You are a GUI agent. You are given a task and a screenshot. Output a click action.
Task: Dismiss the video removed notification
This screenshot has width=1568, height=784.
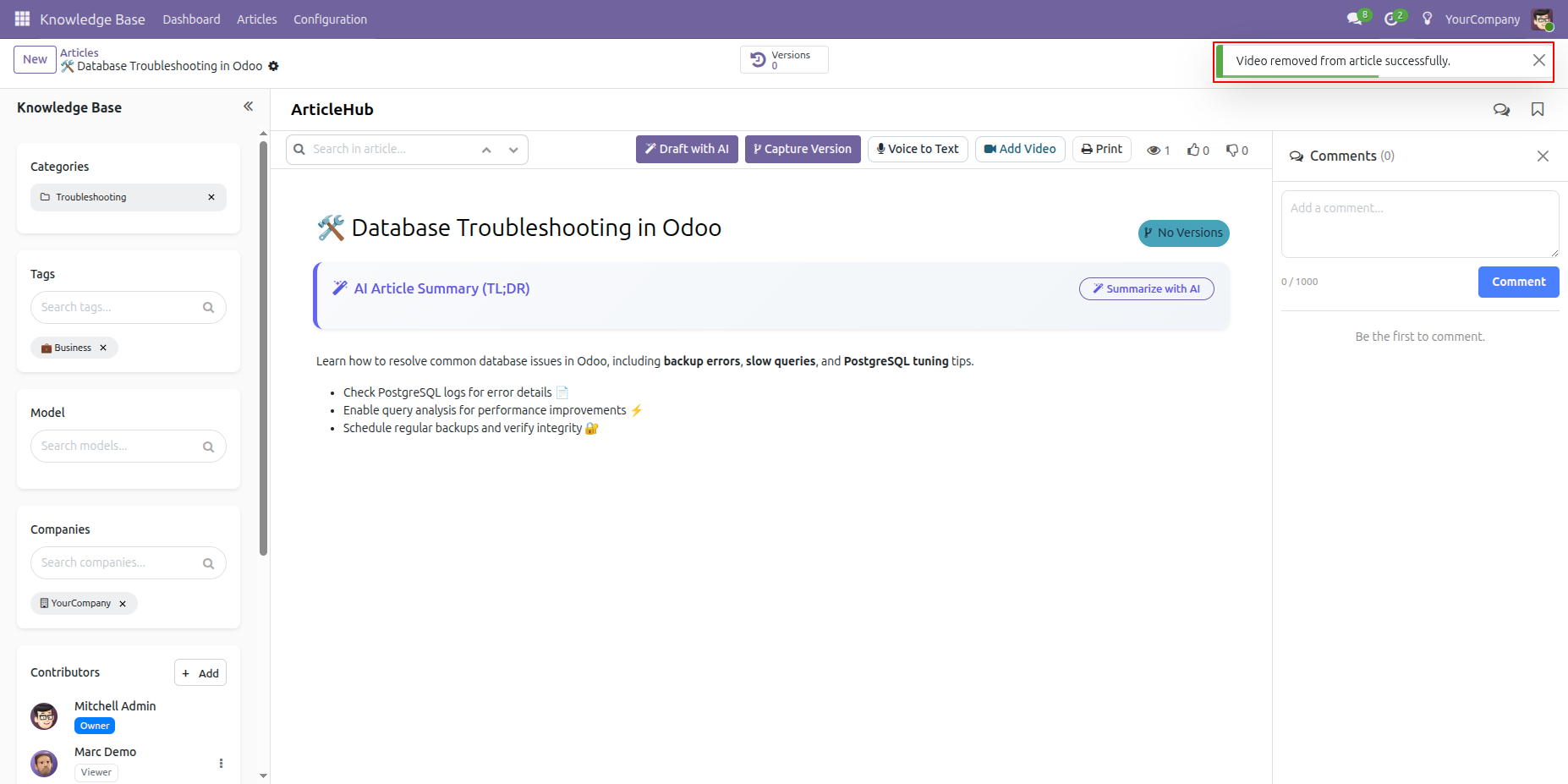pos(1539,60)
